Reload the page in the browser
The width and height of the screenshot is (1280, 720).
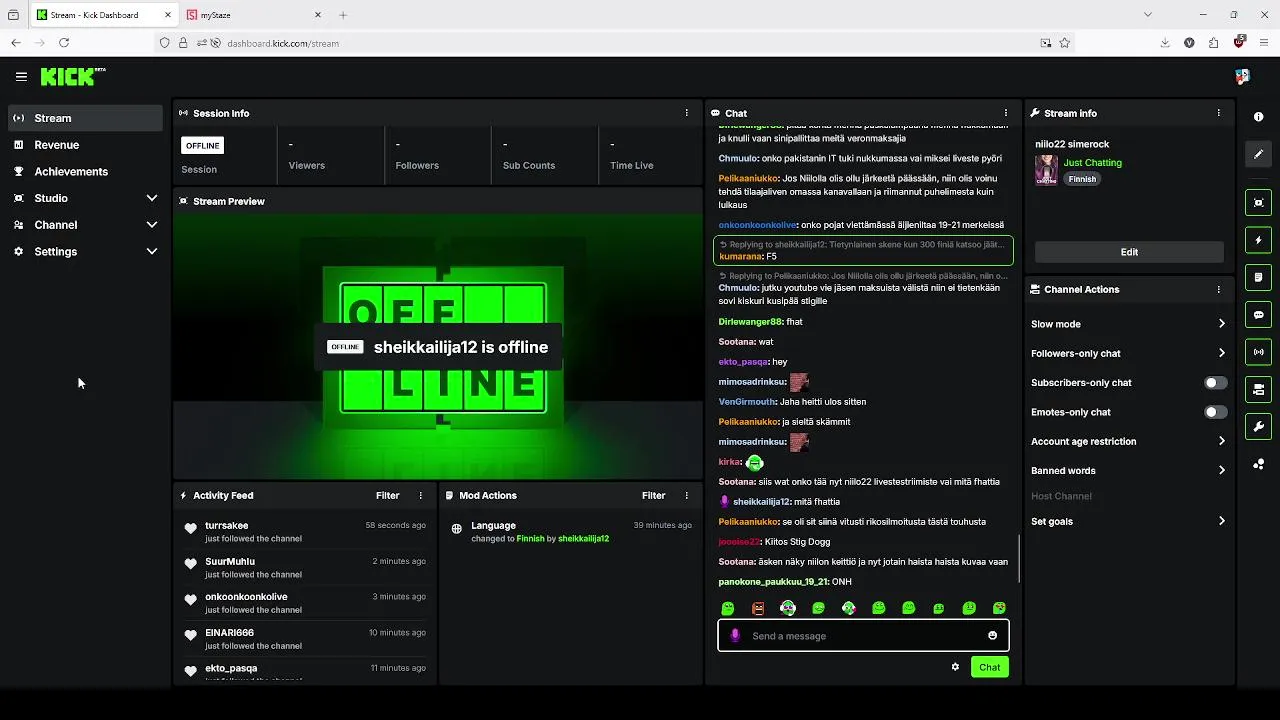pyautogui.click(x=64, y=43)
